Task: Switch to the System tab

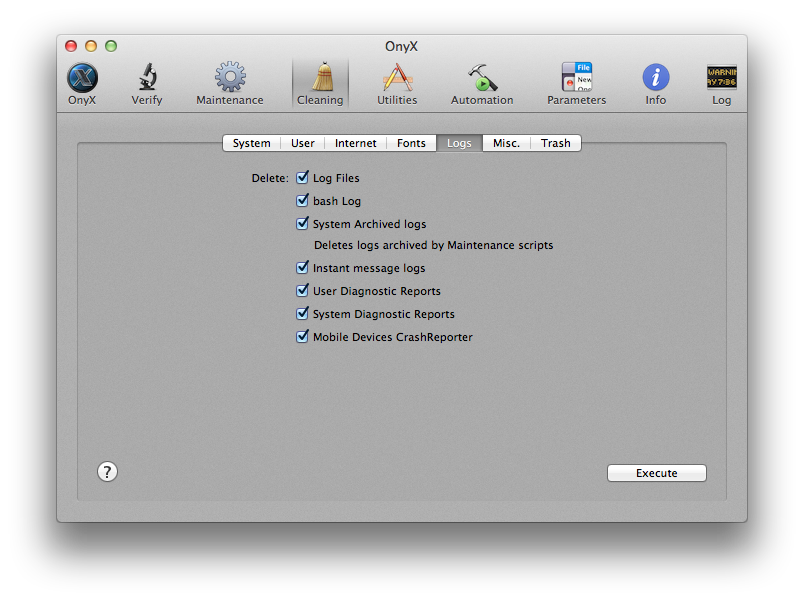Action: click(x=251, y=143)
